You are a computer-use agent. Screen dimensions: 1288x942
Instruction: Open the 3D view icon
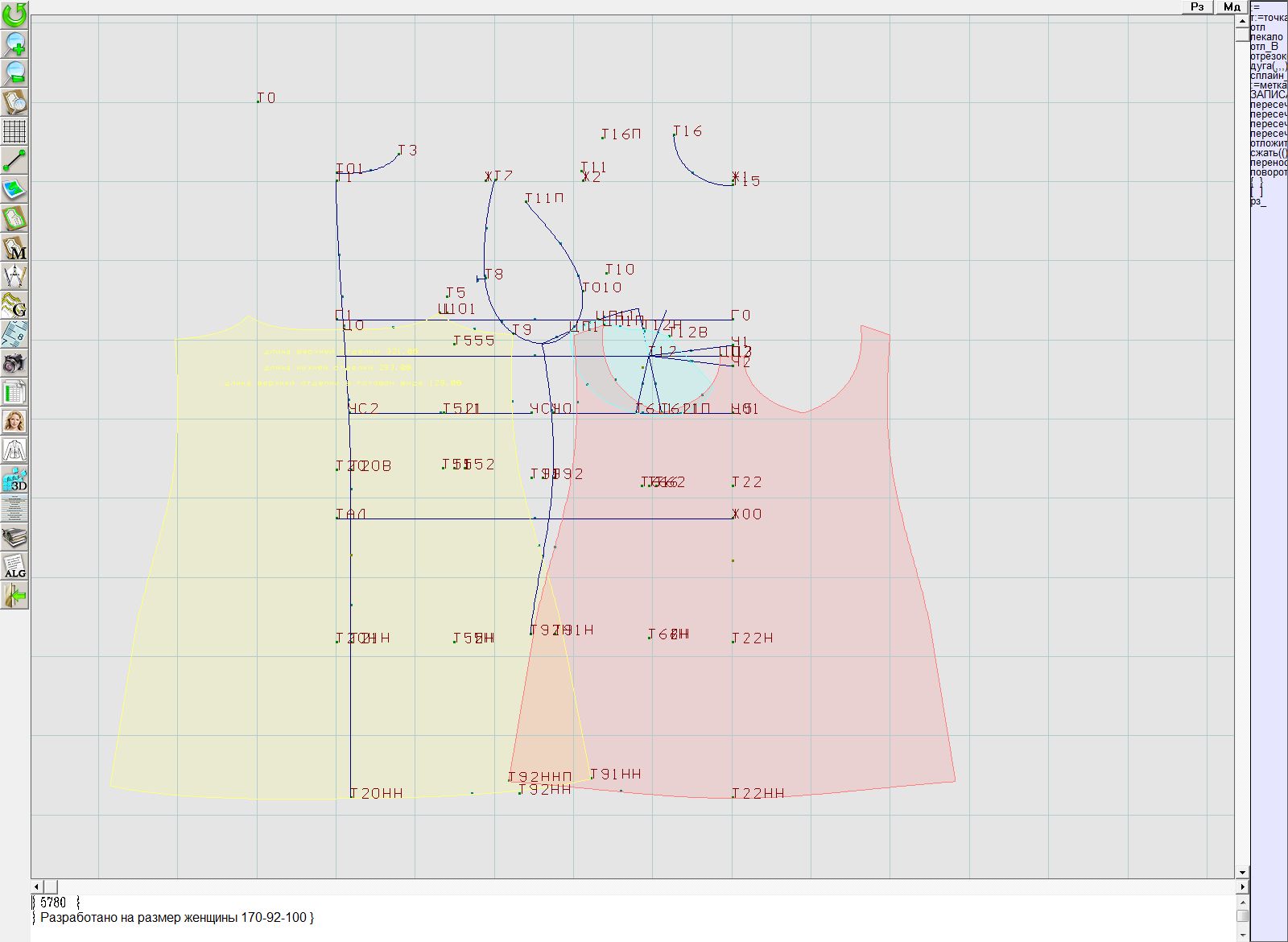point(14,480)
